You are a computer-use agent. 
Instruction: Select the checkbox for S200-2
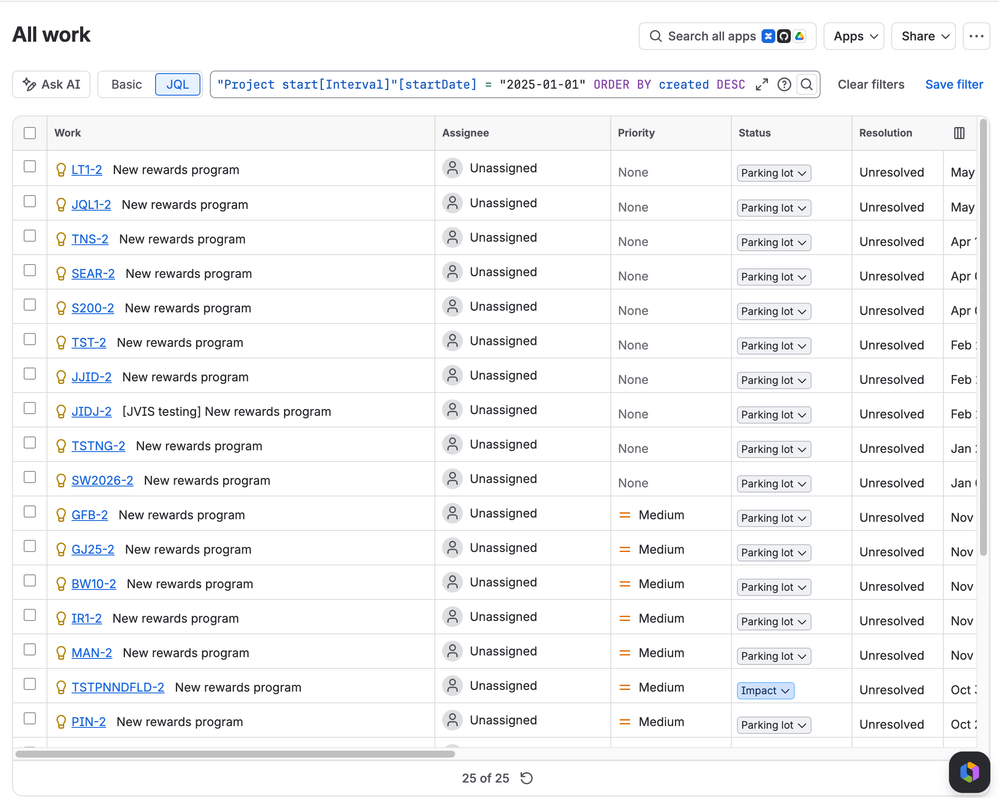pos(30,304)
